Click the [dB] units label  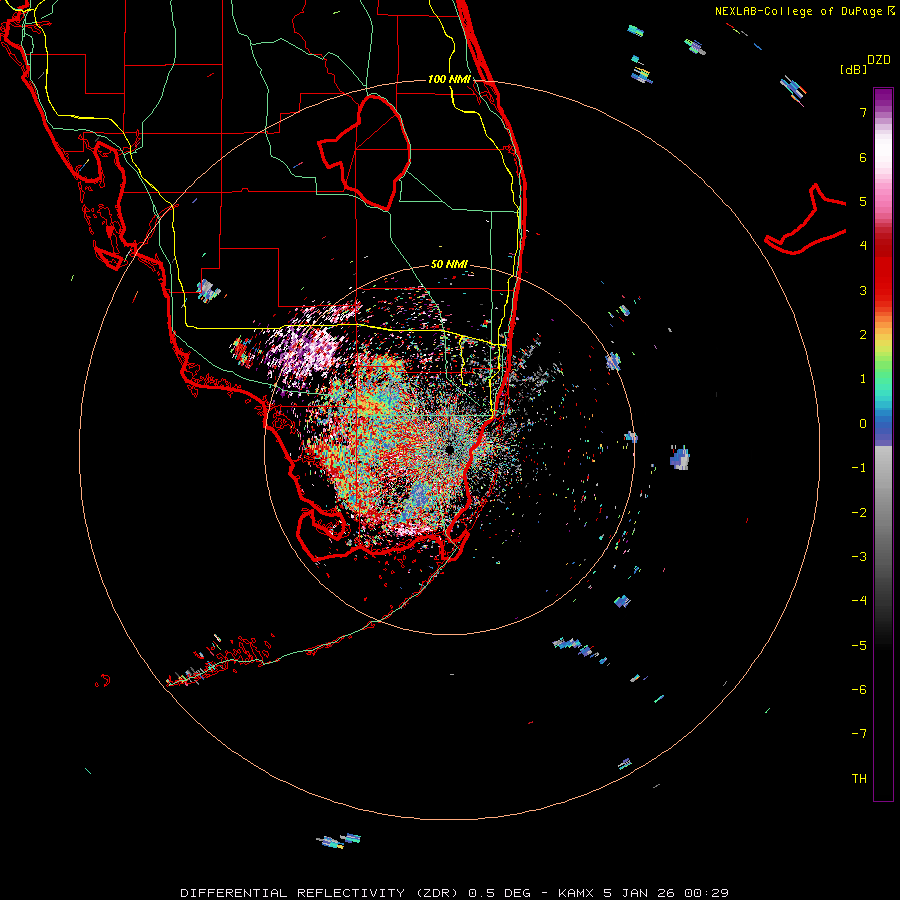[854, 69]
